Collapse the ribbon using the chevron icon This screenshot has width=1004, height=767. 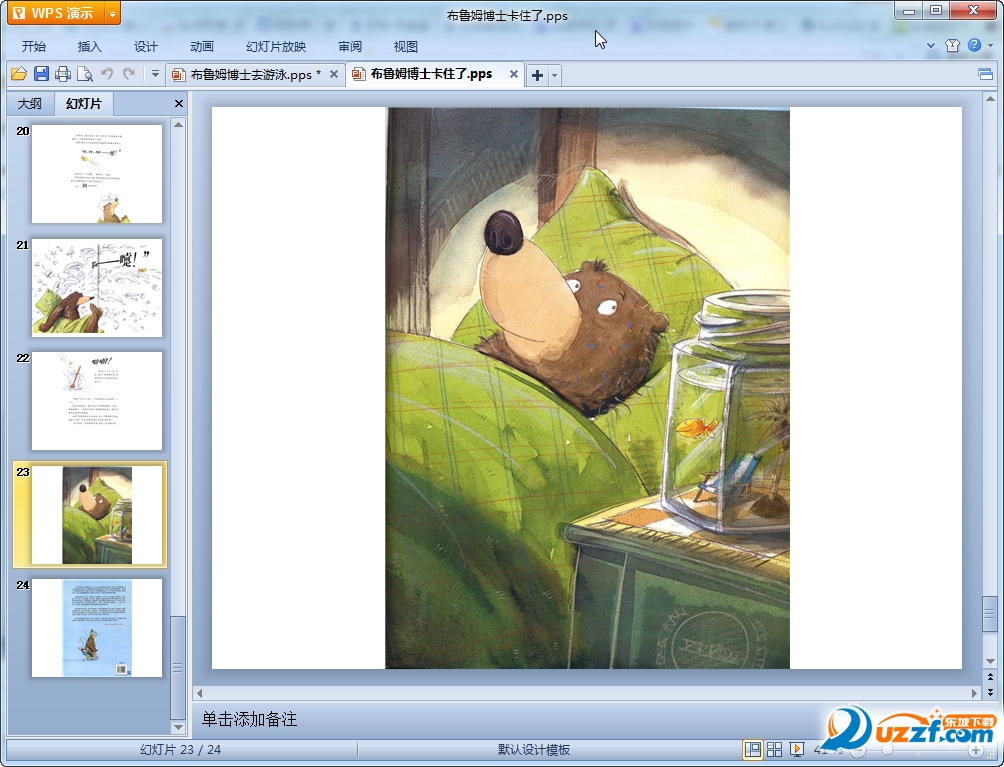coord(931,45)
